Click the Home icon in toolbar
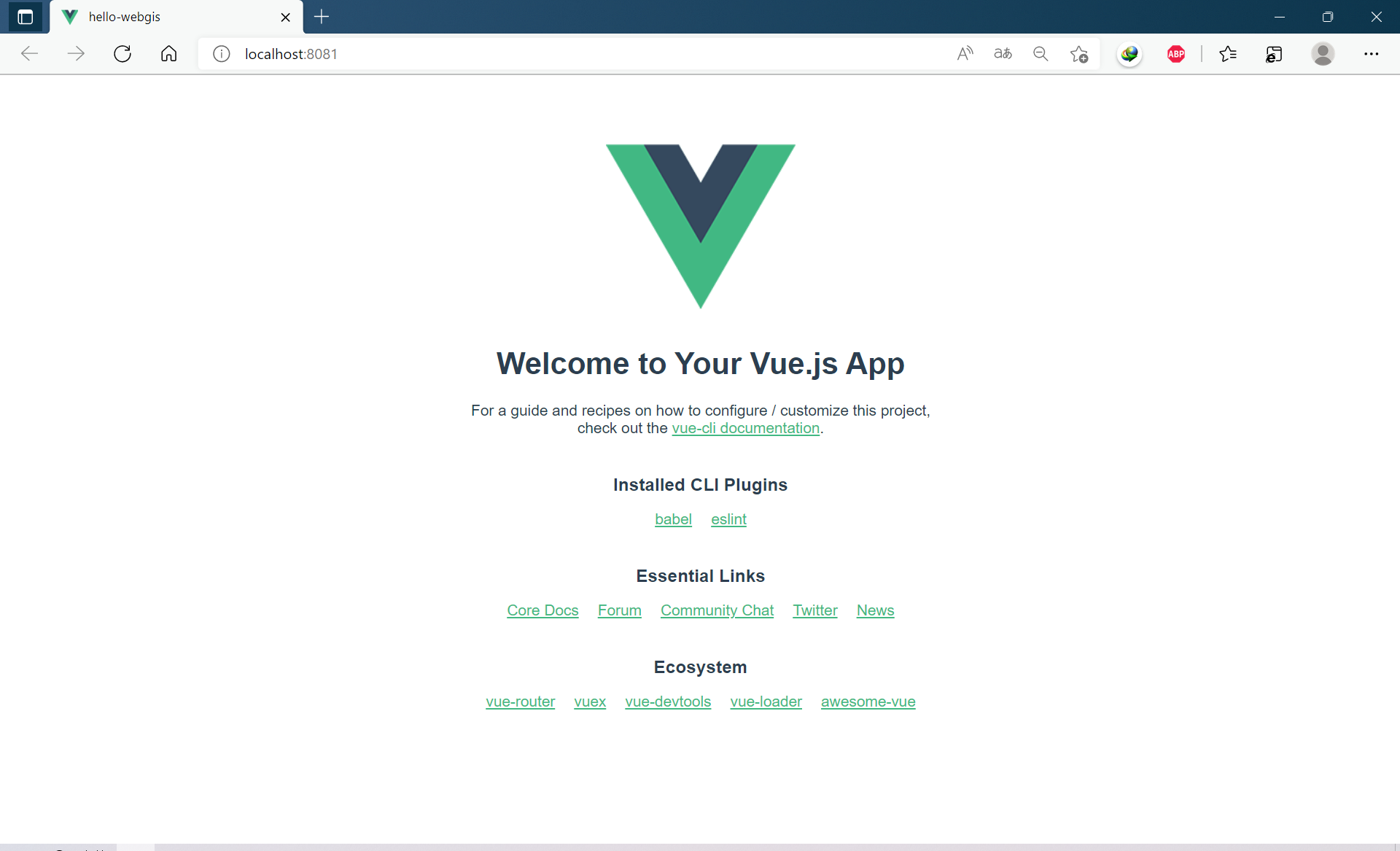This screenshot has height=851, width=1400. click(168, 54)
